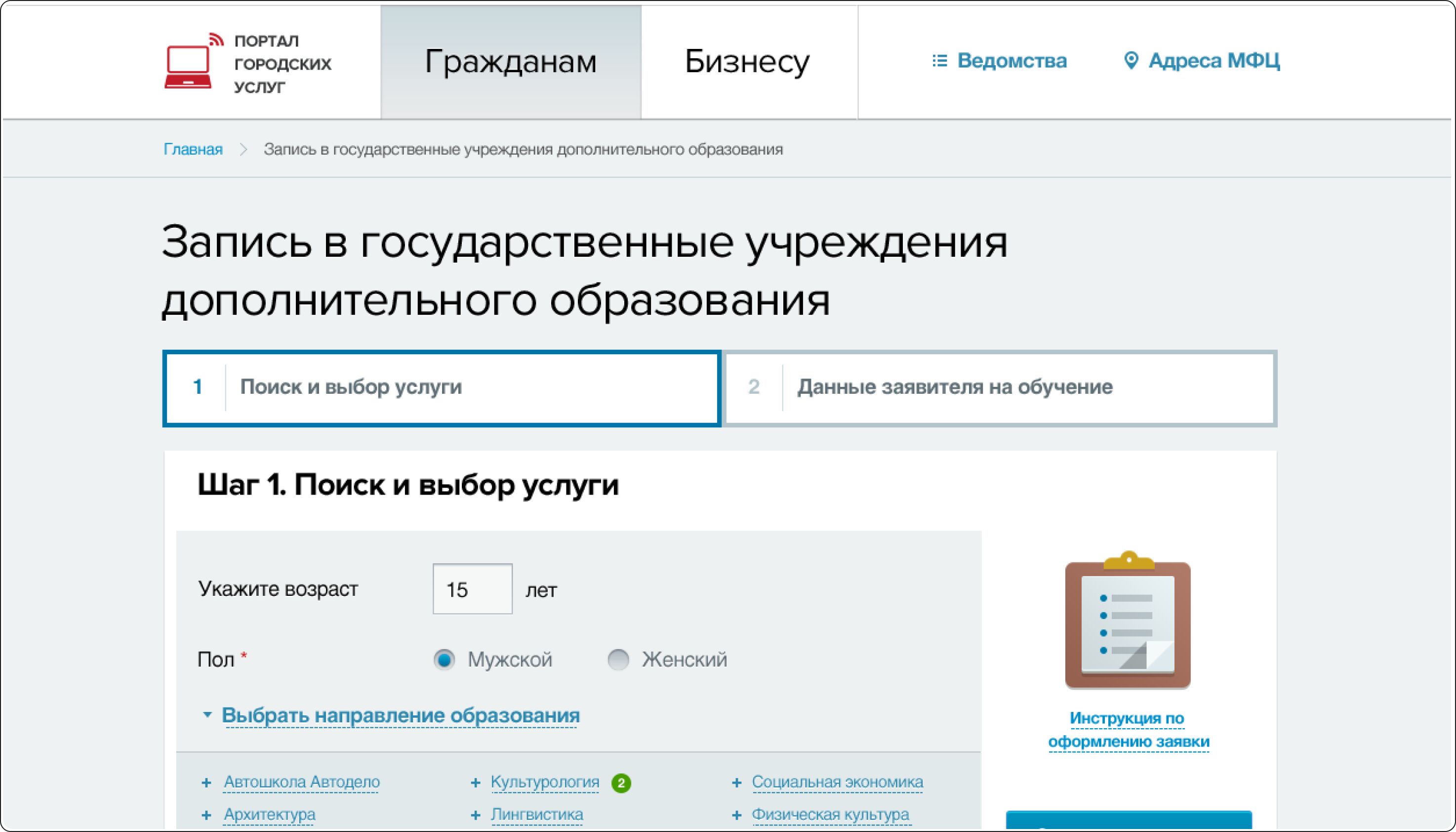Click the breadcrumb chevron after Главная
The width and height of the screenshot is (1456, 832).
244,150
